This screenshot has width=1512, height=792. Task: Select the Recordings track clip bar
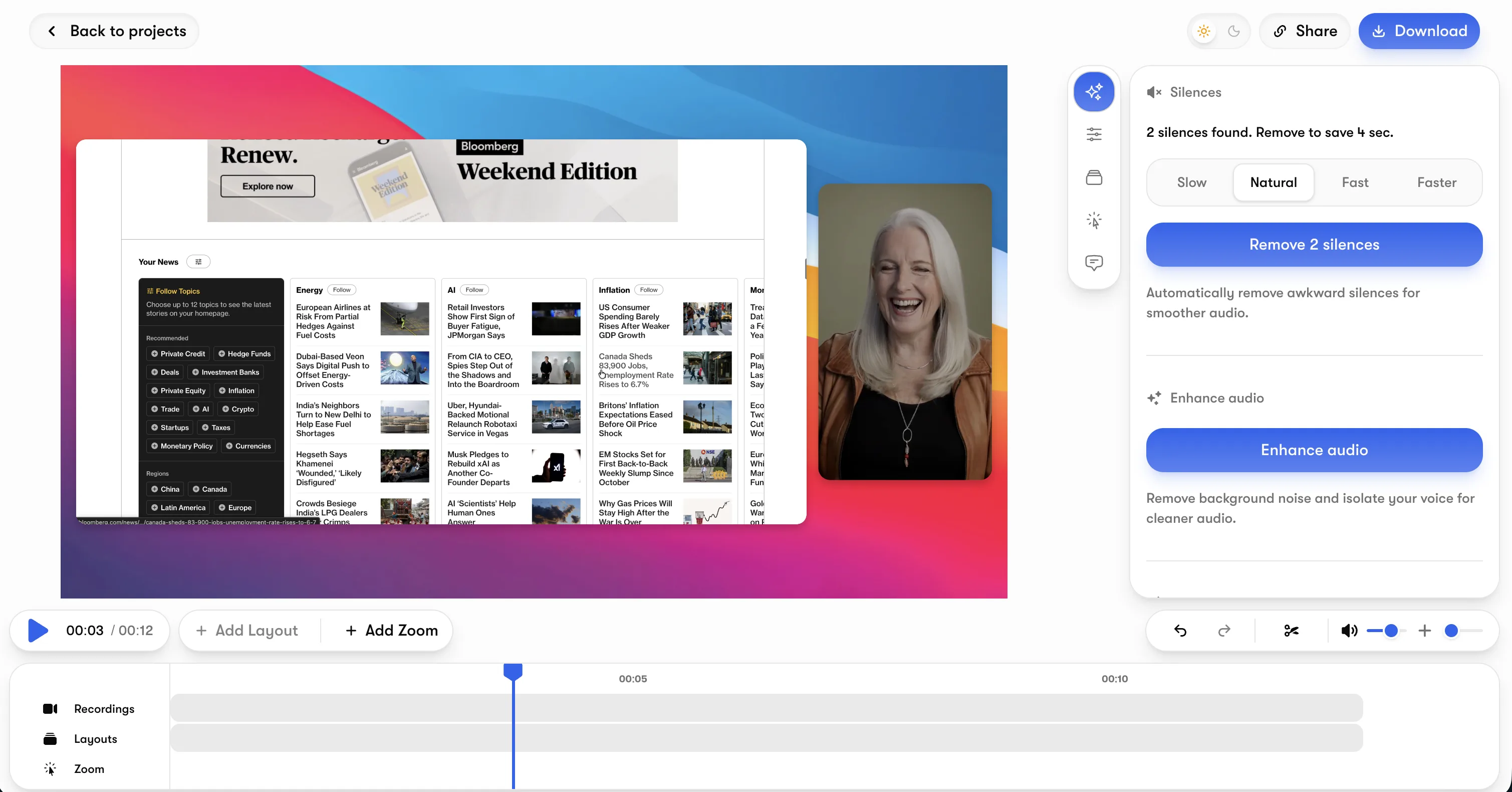pos(767,708)
